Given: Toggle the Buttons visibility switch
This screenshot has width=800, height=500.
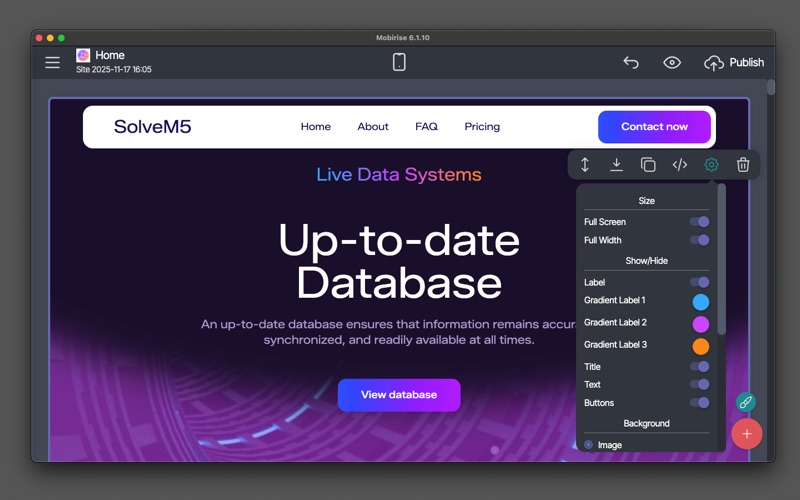Looking at the screenshot, I should point(699,403).
